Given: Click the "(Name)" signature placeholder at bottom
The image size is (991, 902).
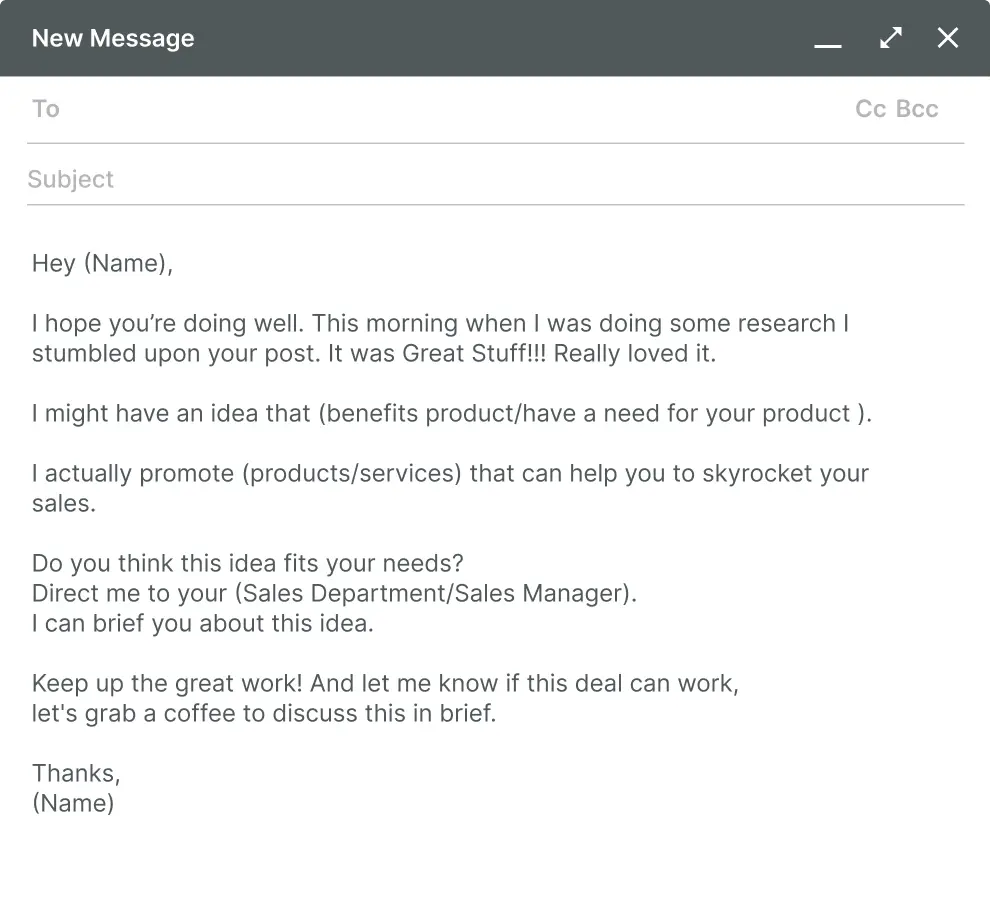Looking at the screenshot, I should click(x=73, y=803).
